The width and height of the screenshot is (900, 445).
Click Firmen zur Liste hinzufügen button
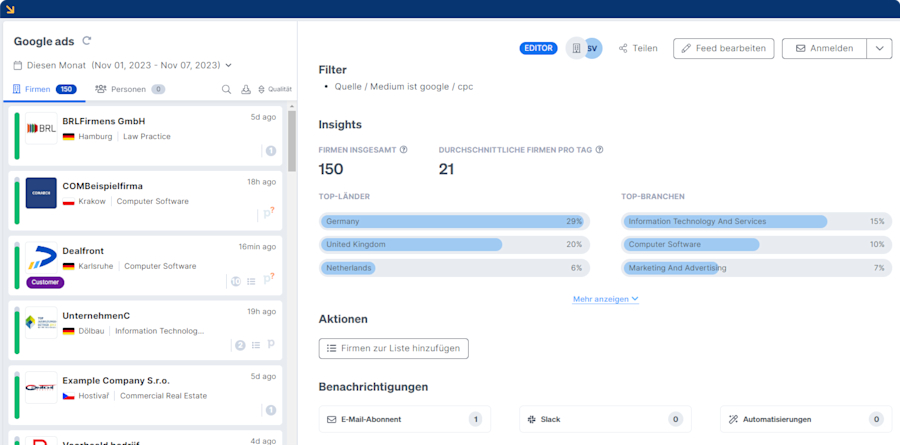pos(394,349)
